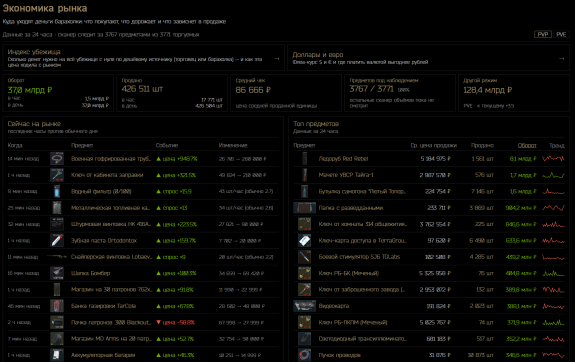Open the Доллары и евро card arrow
The width and height of the screenshot is (575, 362).
pyautogui.click(x=561, y=58)
